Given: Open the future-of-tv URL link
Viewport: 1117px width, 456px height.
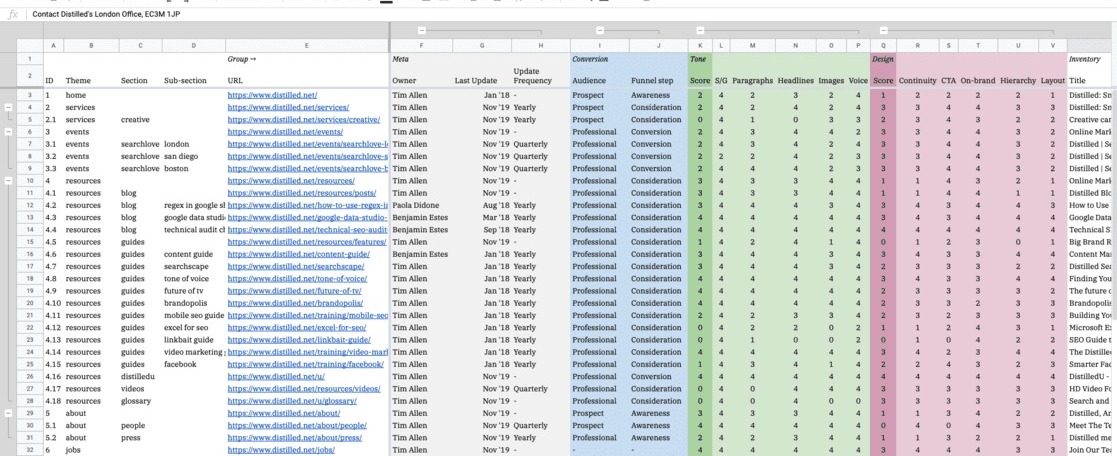Looking at the screenshot, I should (x=294, y=291).
